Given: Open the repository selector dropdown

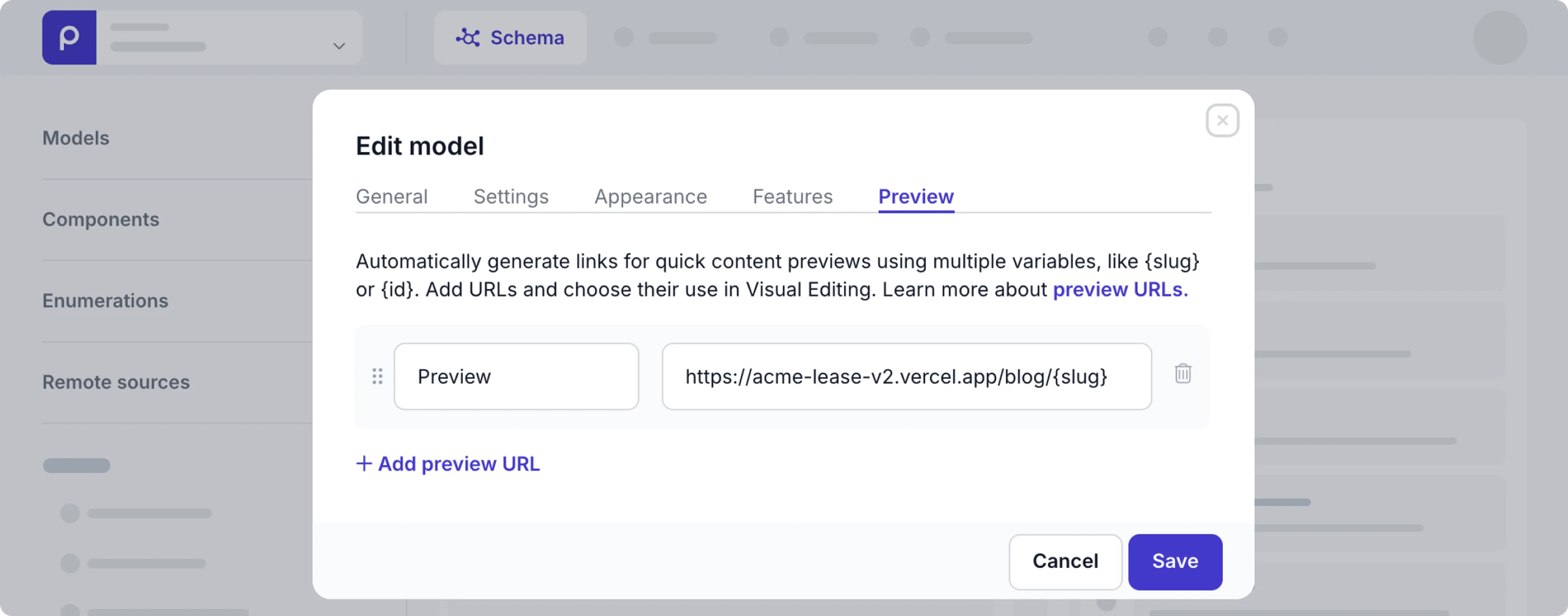Looking at the screenshot, I should pyautogui.click(x=339, y=45).
